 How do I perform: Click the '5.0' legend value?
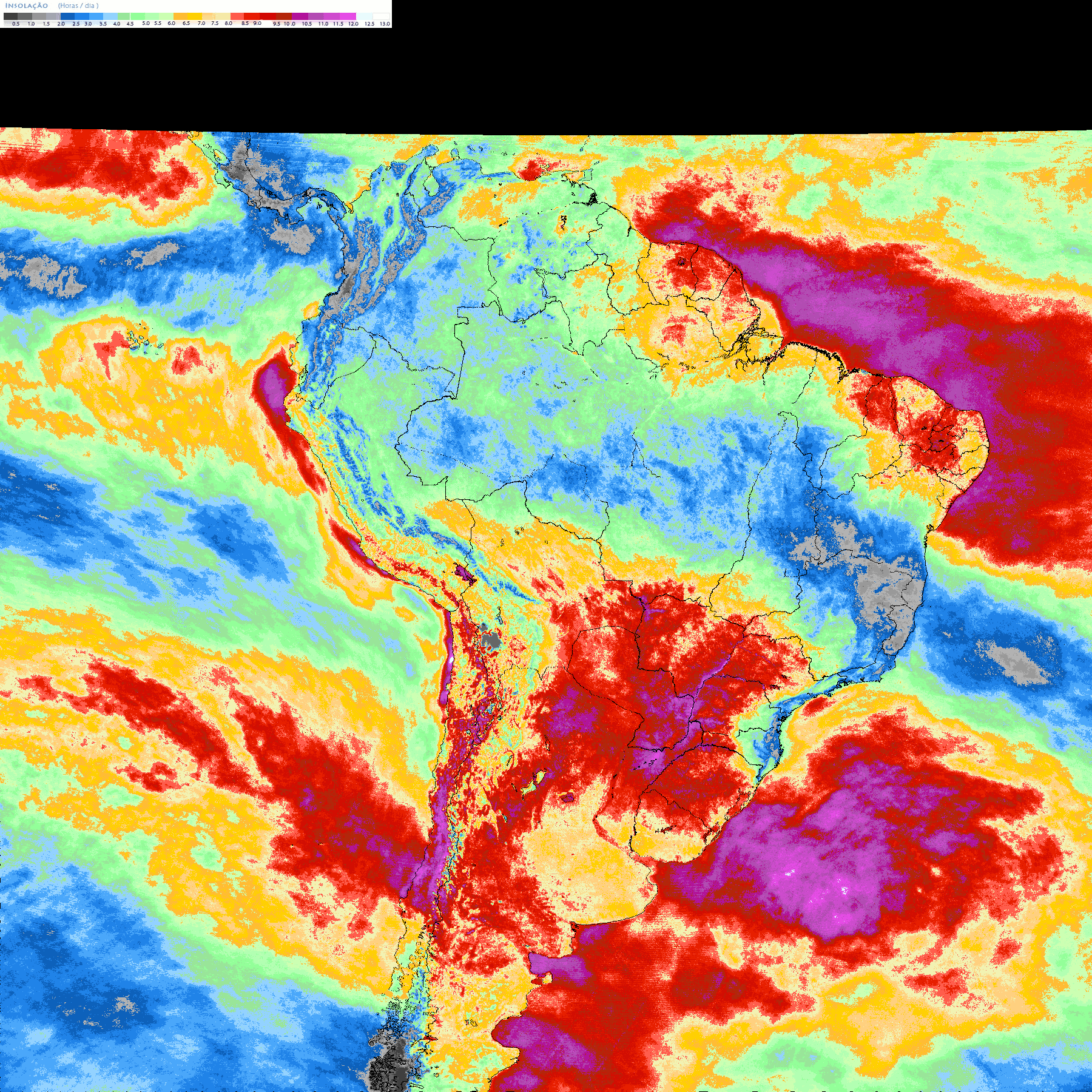click(x=146, y=23)
